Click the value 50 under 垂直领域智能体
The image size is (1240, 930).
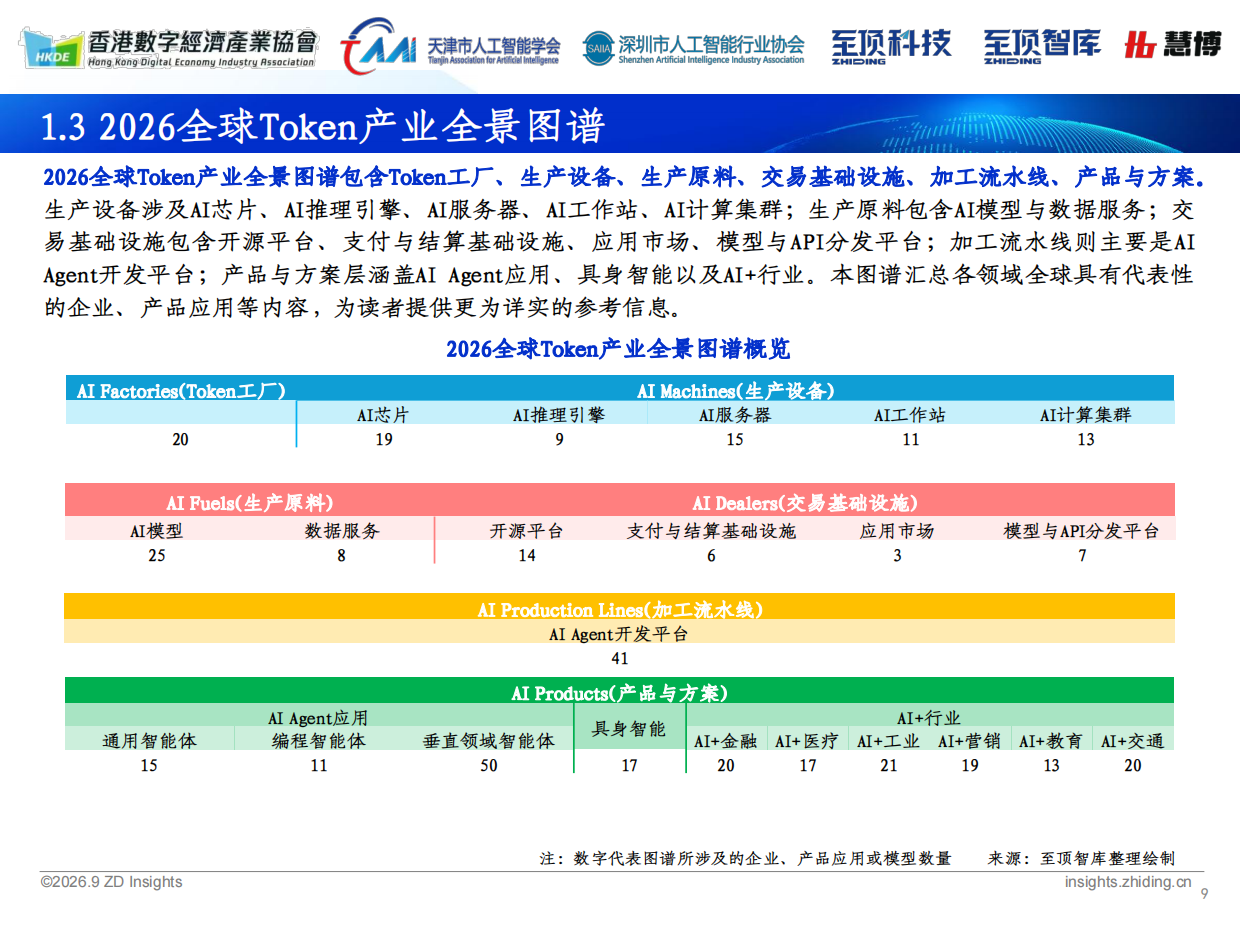click(489, 765)
